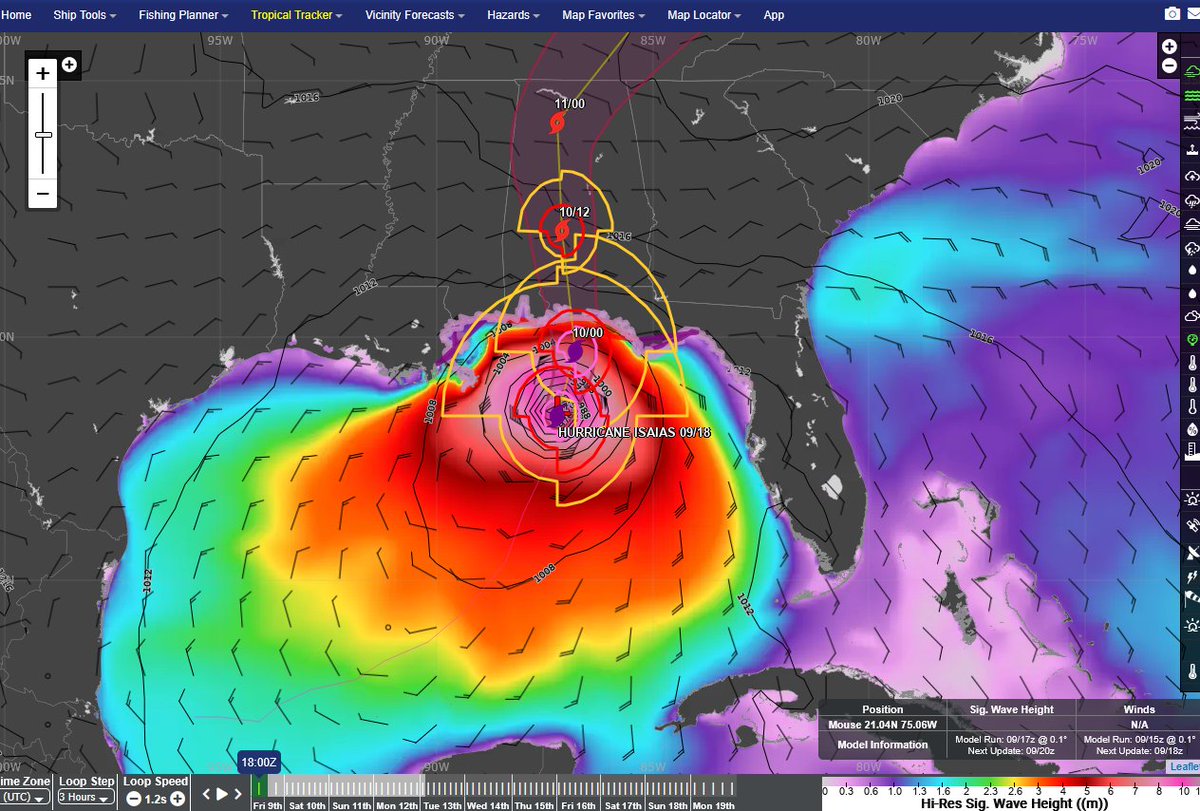Step to next forecast frame
The width and height of the screenshot is (1200, 811).
[x=239, y=795]
